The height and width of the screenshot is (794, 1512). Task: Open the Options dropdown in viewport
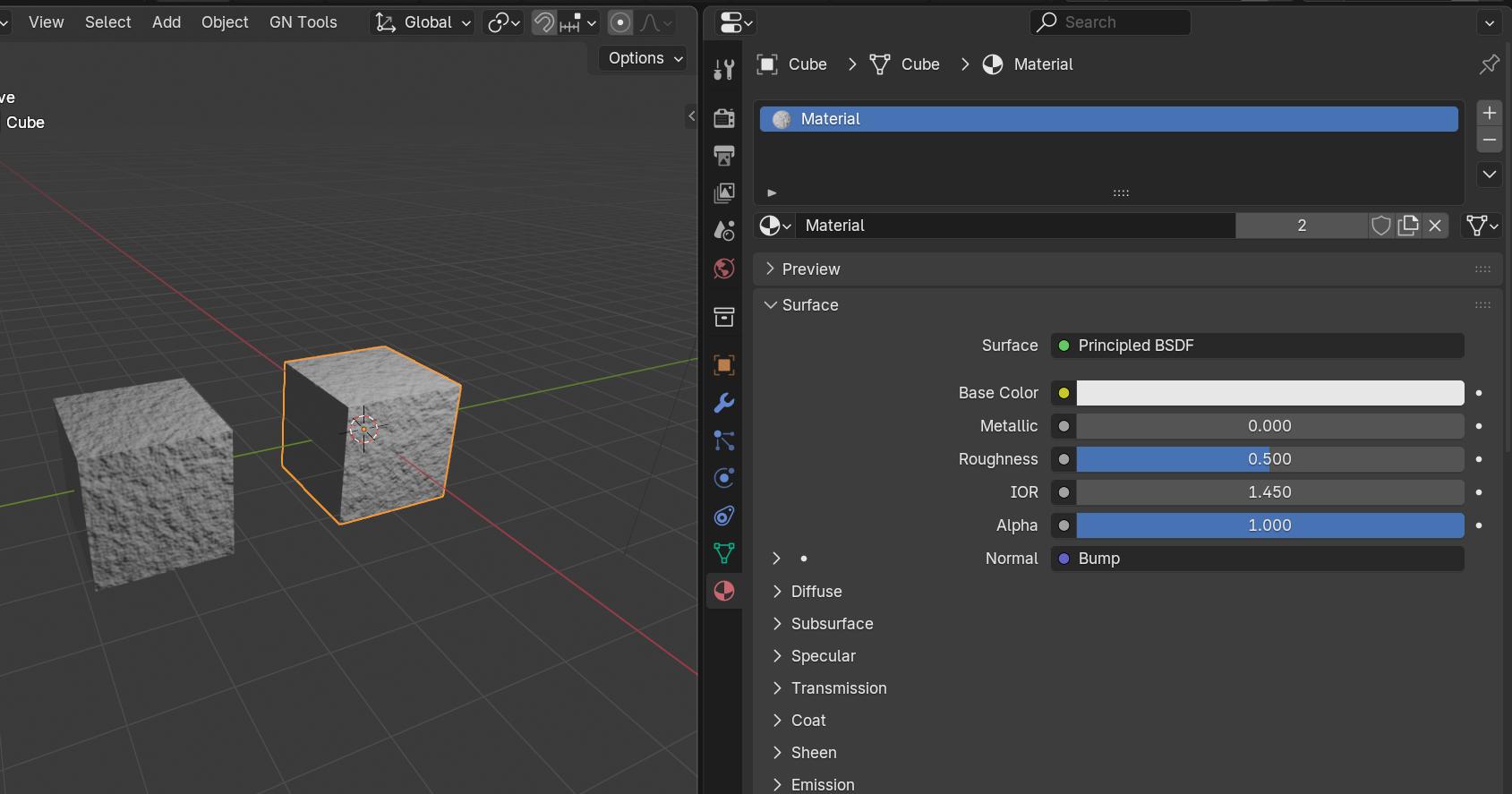click(645, 58)
